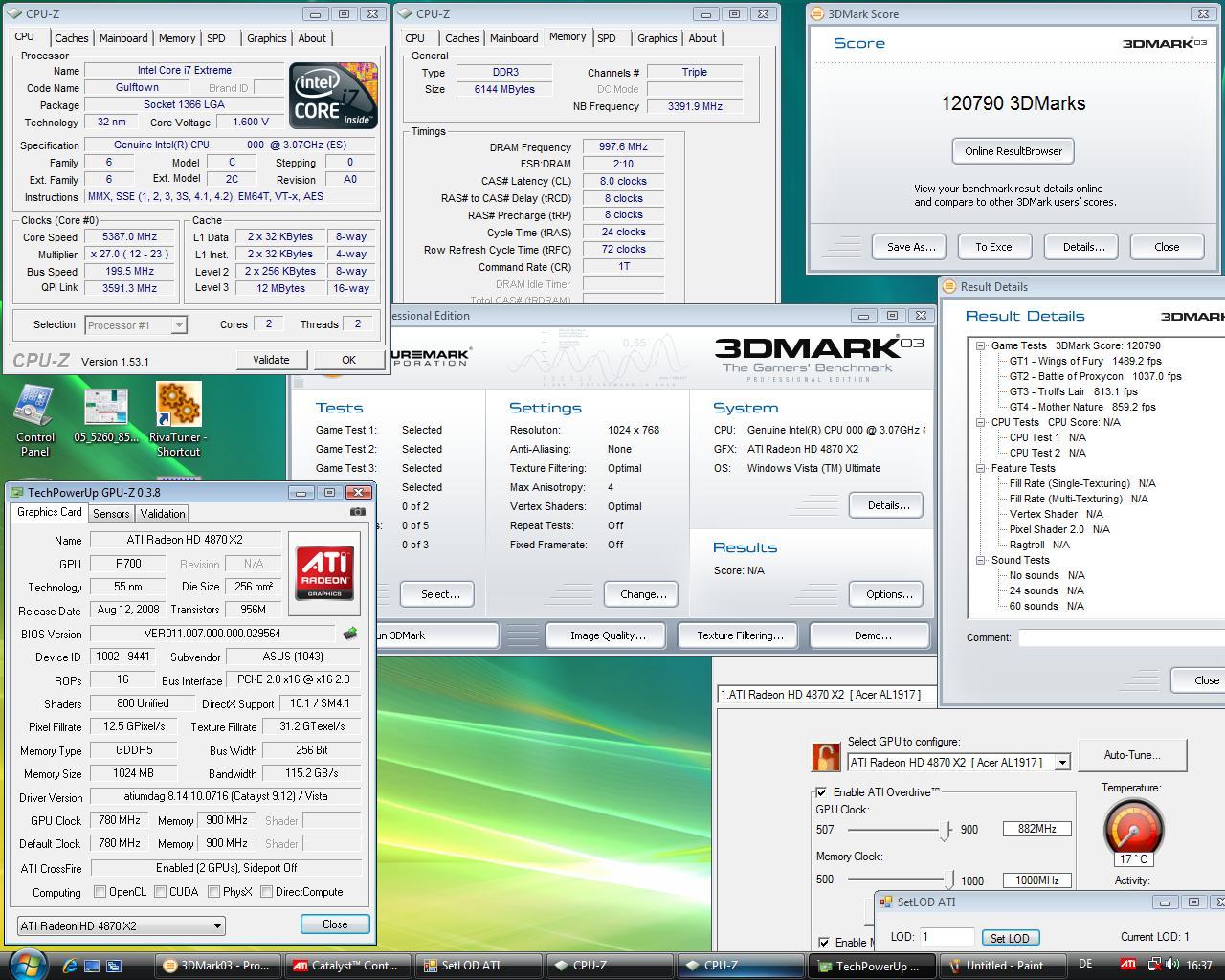Click the Switch Between Windows quick launch icon
Image resolution: width=1225 pixels, height=980 pixels.
(114, 966)
